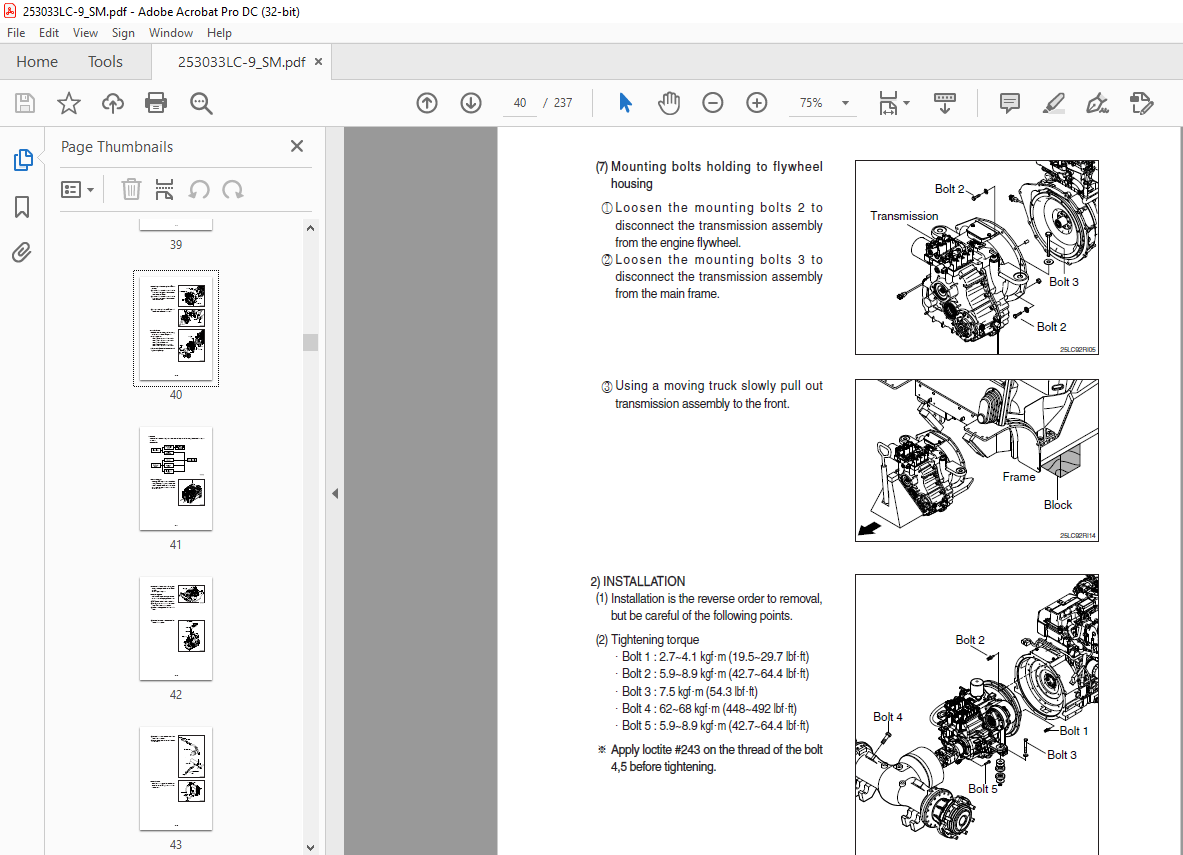
Task: Collapse the navigation pane arrow
Action: [x=335, y=493]
